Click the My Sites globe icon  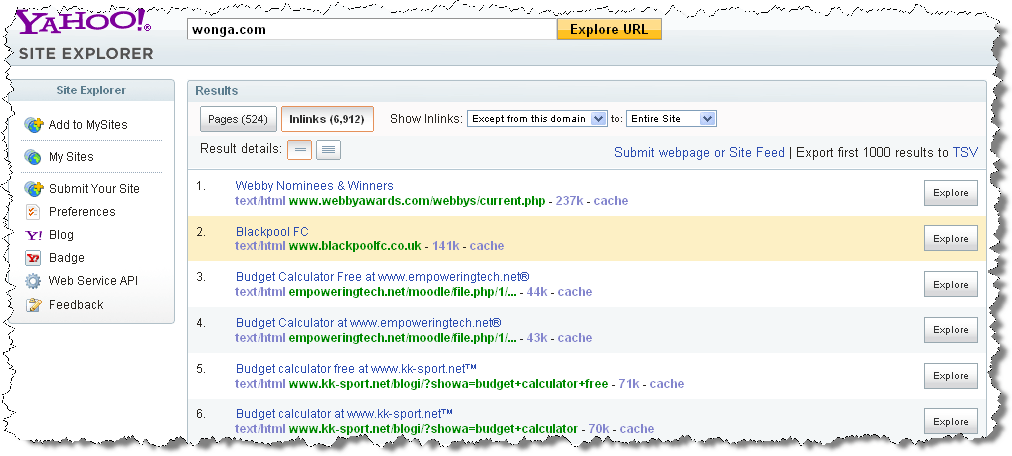(33, 157)
